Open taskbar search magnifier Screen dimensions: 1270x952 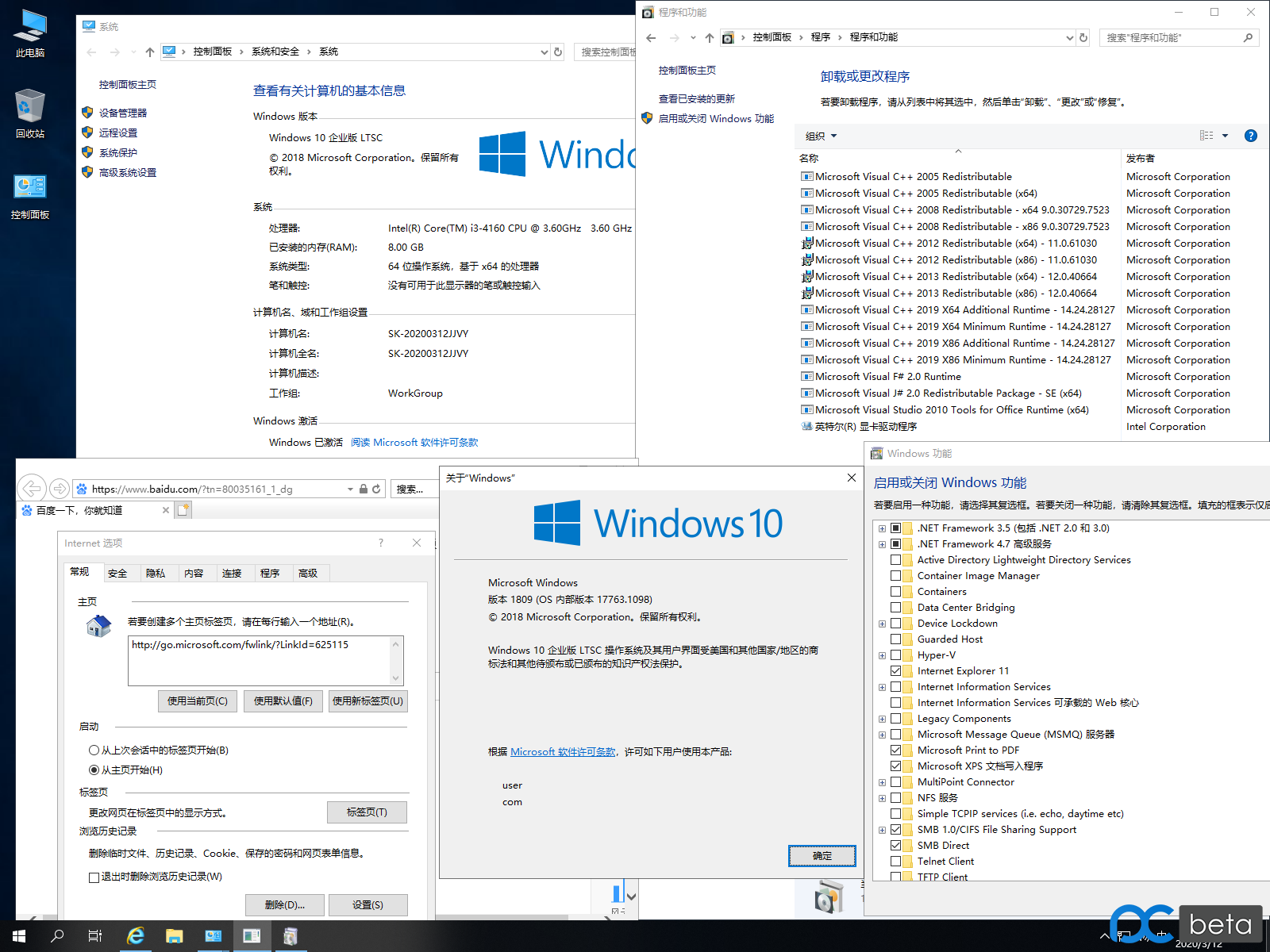57,936
